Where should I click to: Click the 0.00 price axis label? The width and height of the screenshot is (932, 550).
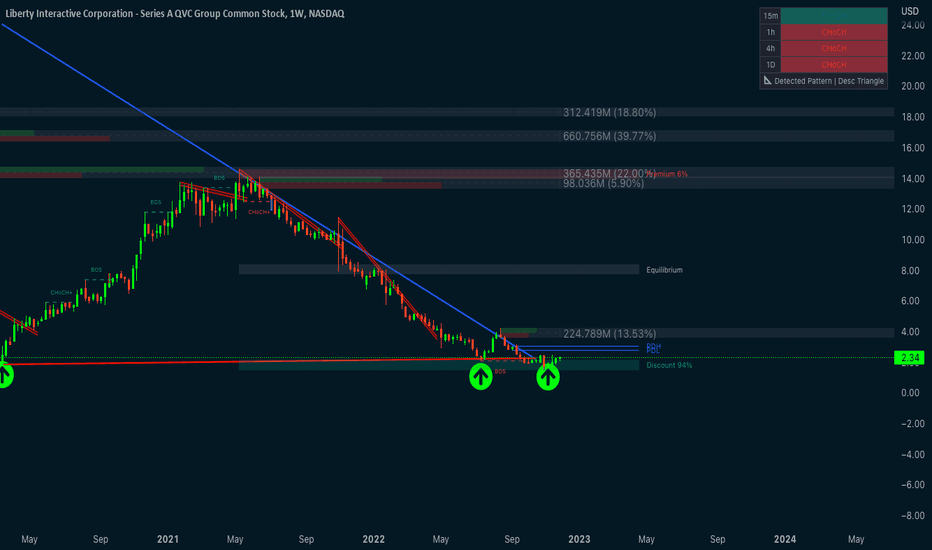911,393
